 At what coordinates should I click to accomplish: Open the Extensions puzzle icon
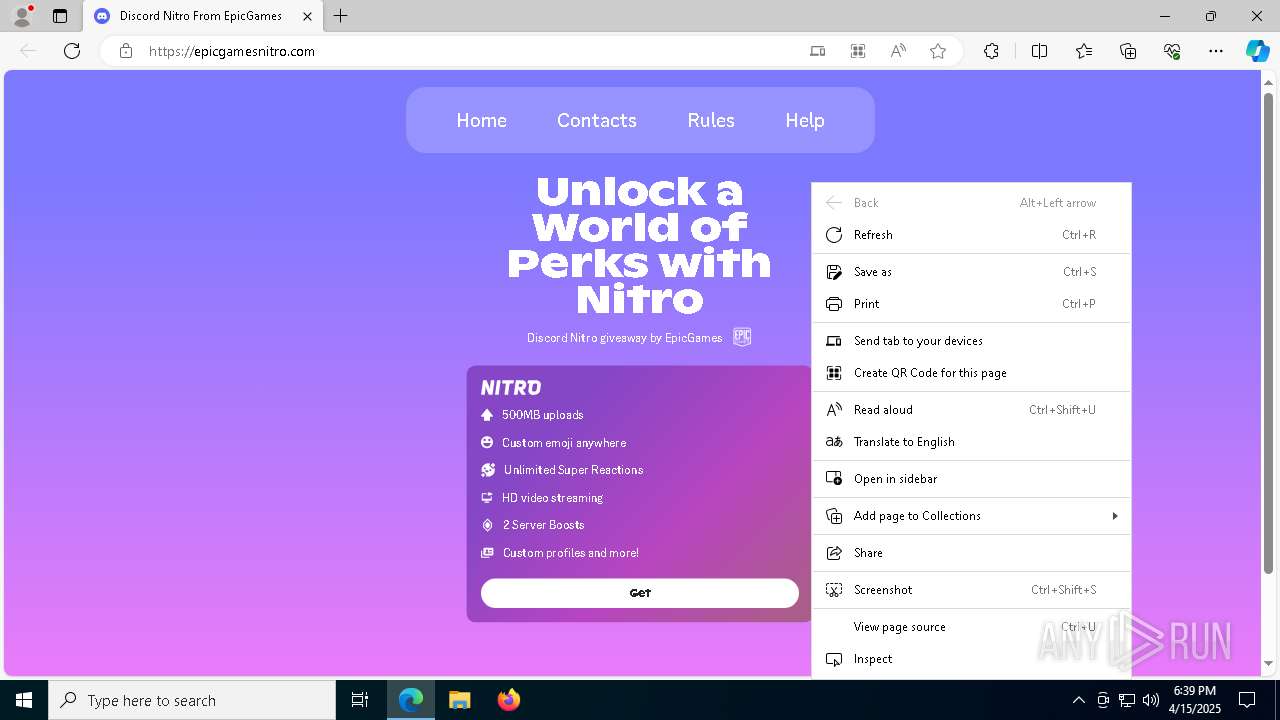tap(991, 51)
